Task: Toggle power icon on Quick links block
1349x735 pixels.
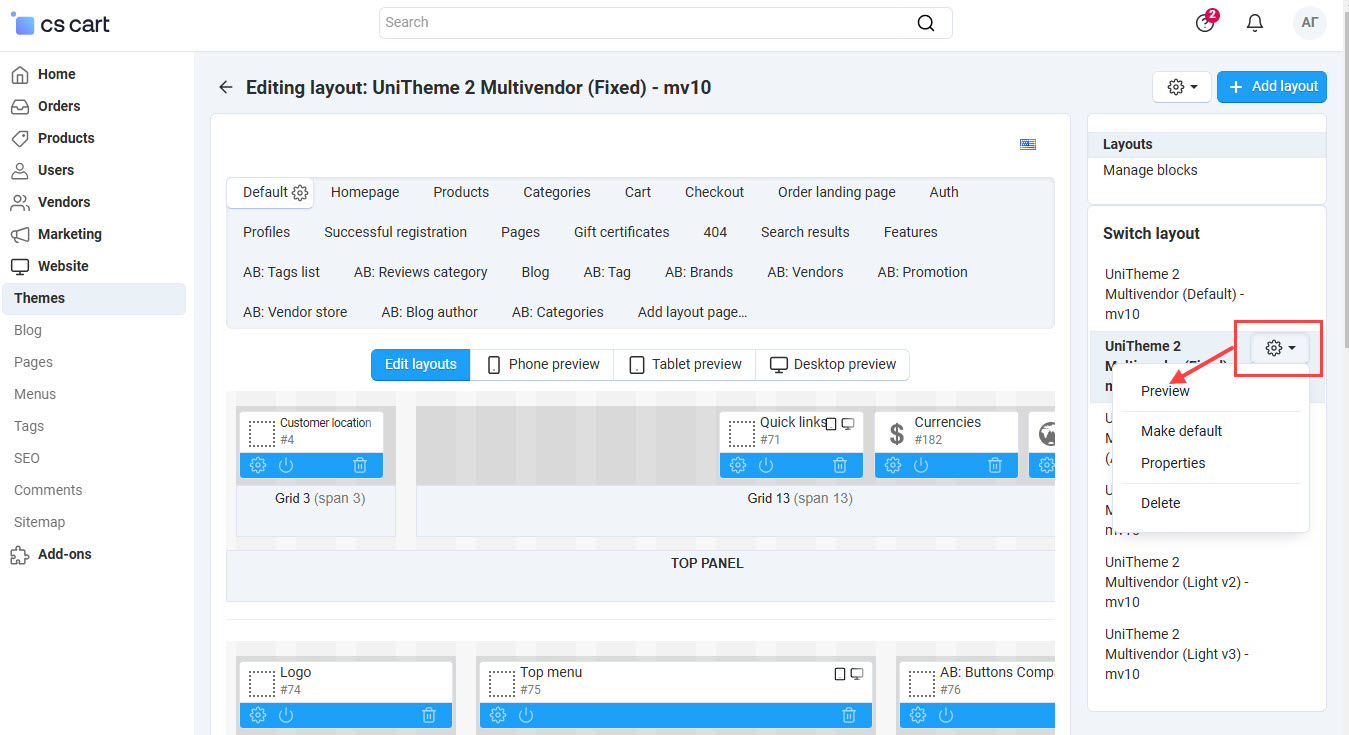Action: coord(766,465)
